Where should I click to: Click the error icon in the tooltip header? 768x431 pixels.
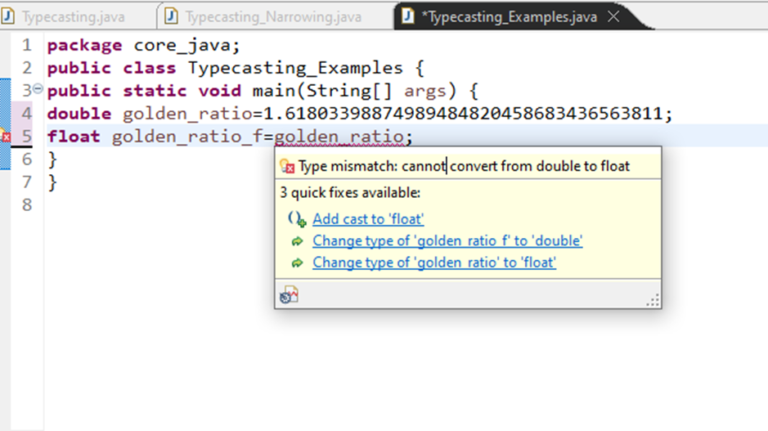click(x=288, y=166)
